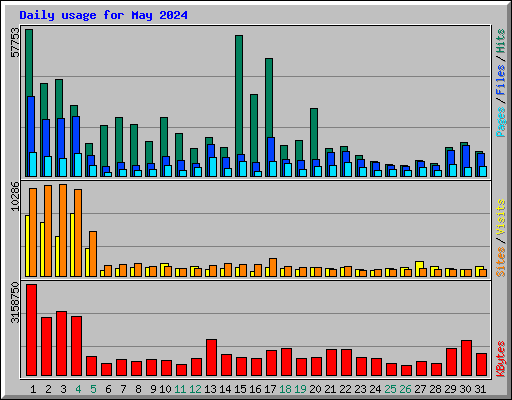Select the cyan pages bar for day 13
512x400 pixels.
coord(213,167)
